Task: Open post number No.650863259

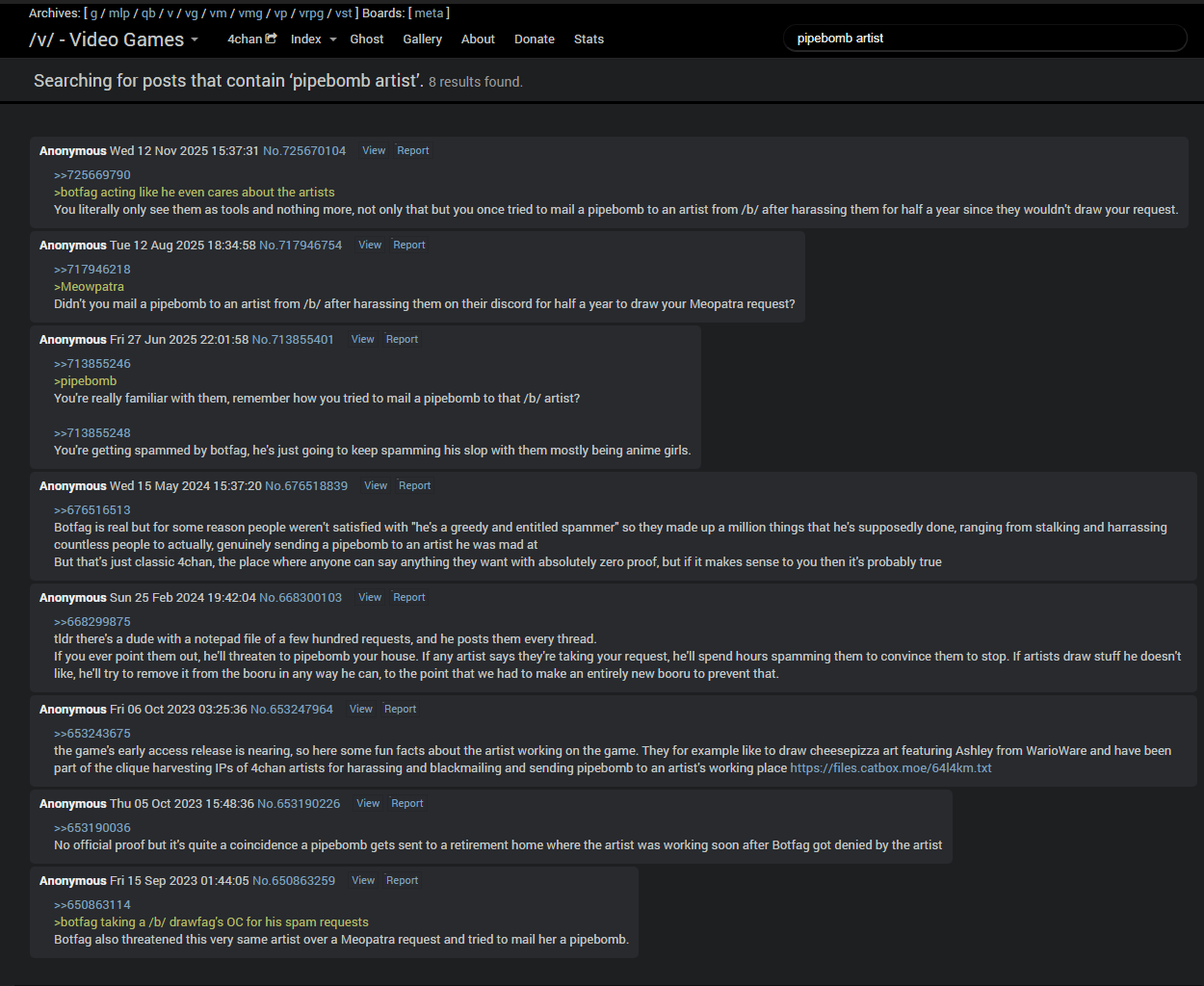Action: pyautogui.click(x=294, y=881)
